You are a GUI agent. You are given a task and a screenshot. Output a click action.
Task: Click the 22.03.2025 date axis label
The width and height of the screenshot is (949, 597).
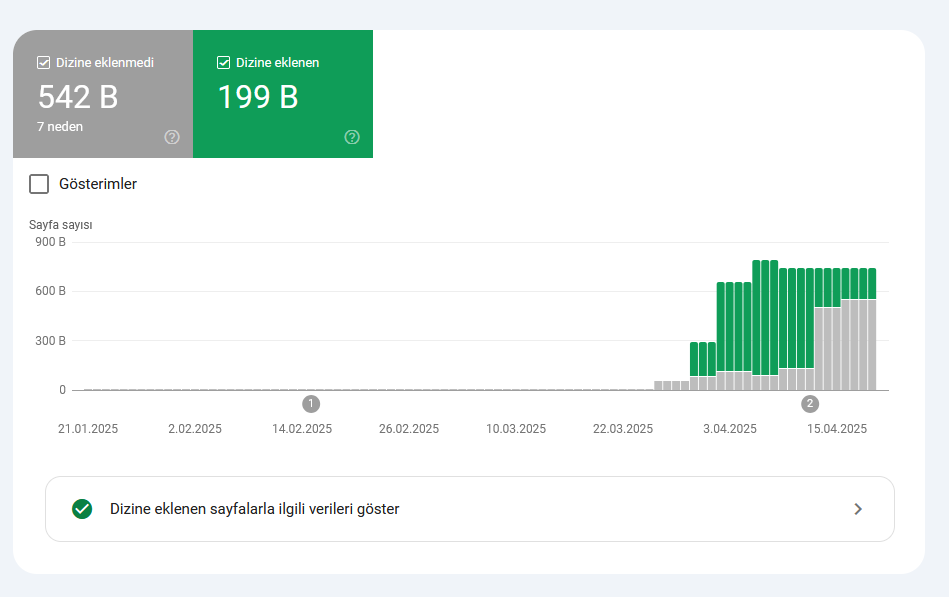click(623, 429)
